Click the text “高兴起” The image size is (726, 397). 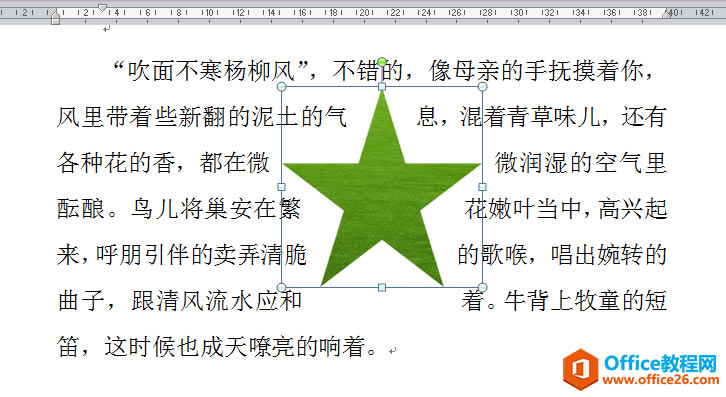click(632, 208)
